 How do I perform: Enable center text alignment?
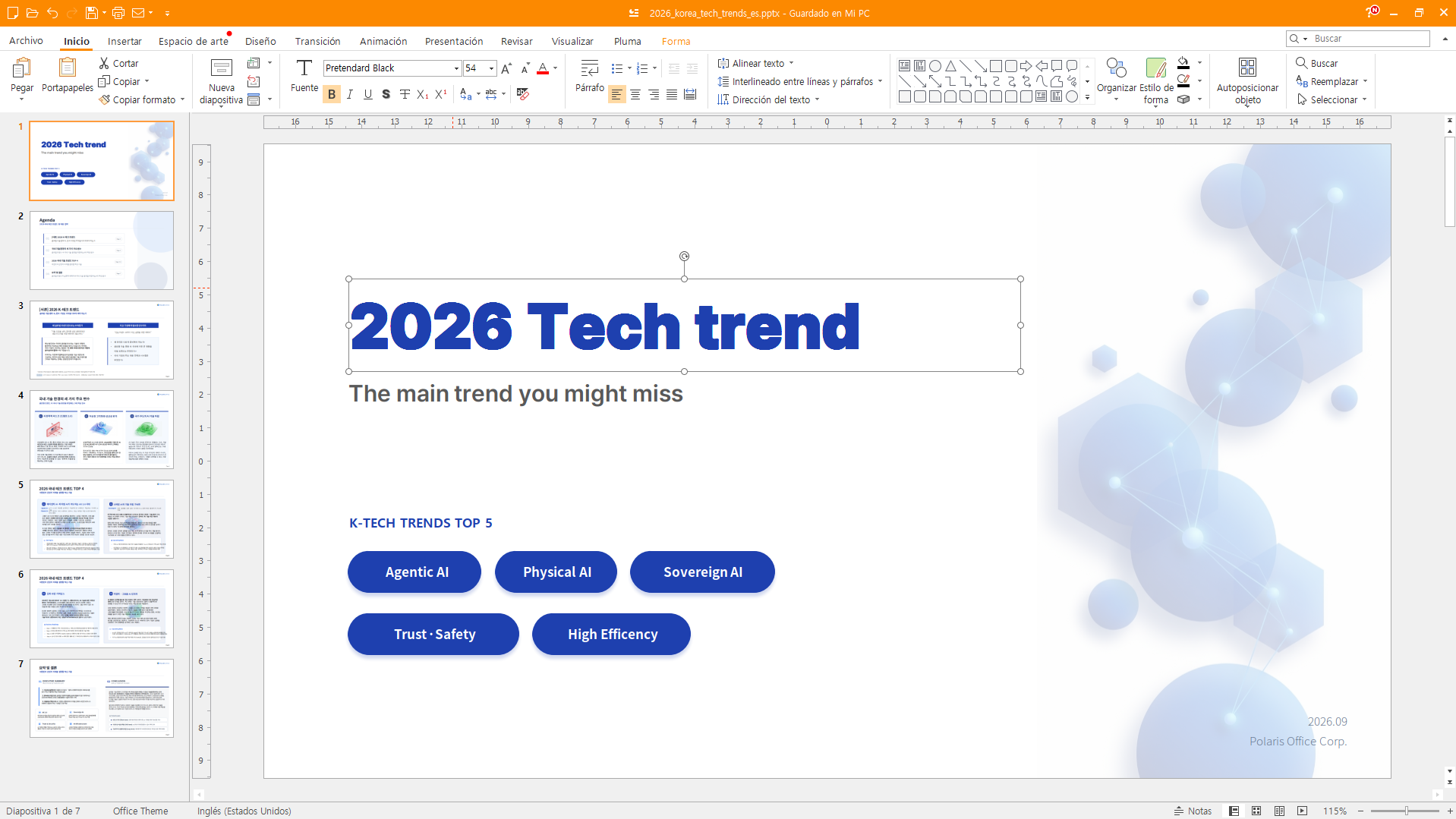tap(635, 95)
